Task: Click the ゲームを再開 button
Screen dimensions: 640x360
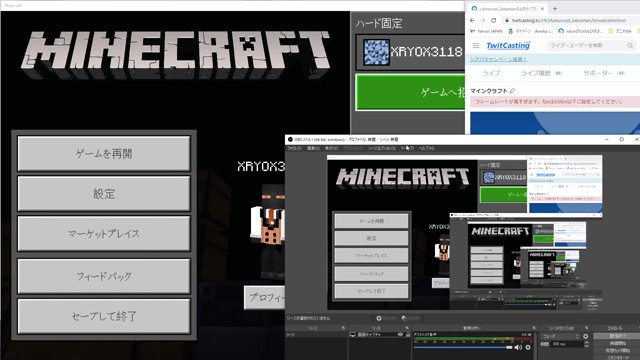Action: coord(104,153)
